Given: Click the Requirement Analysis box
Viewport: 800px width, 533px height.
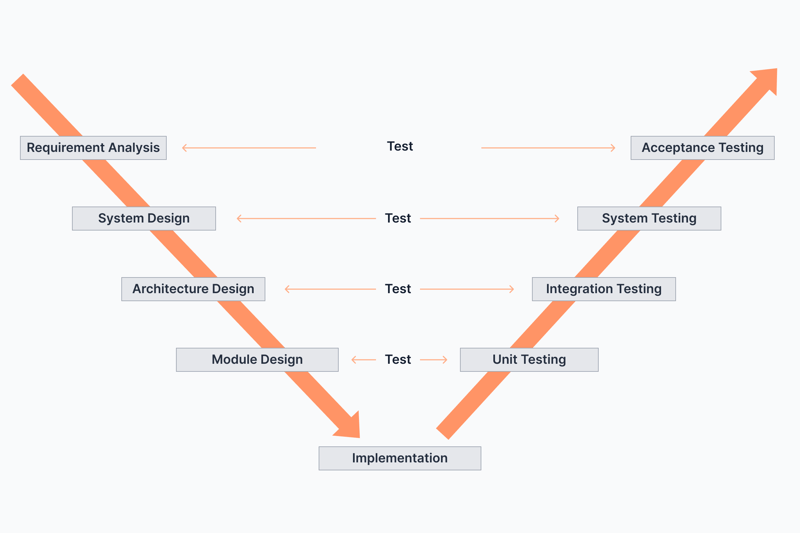Looking at the screenshot, I should pyautogui.click(x=93, y=148).
